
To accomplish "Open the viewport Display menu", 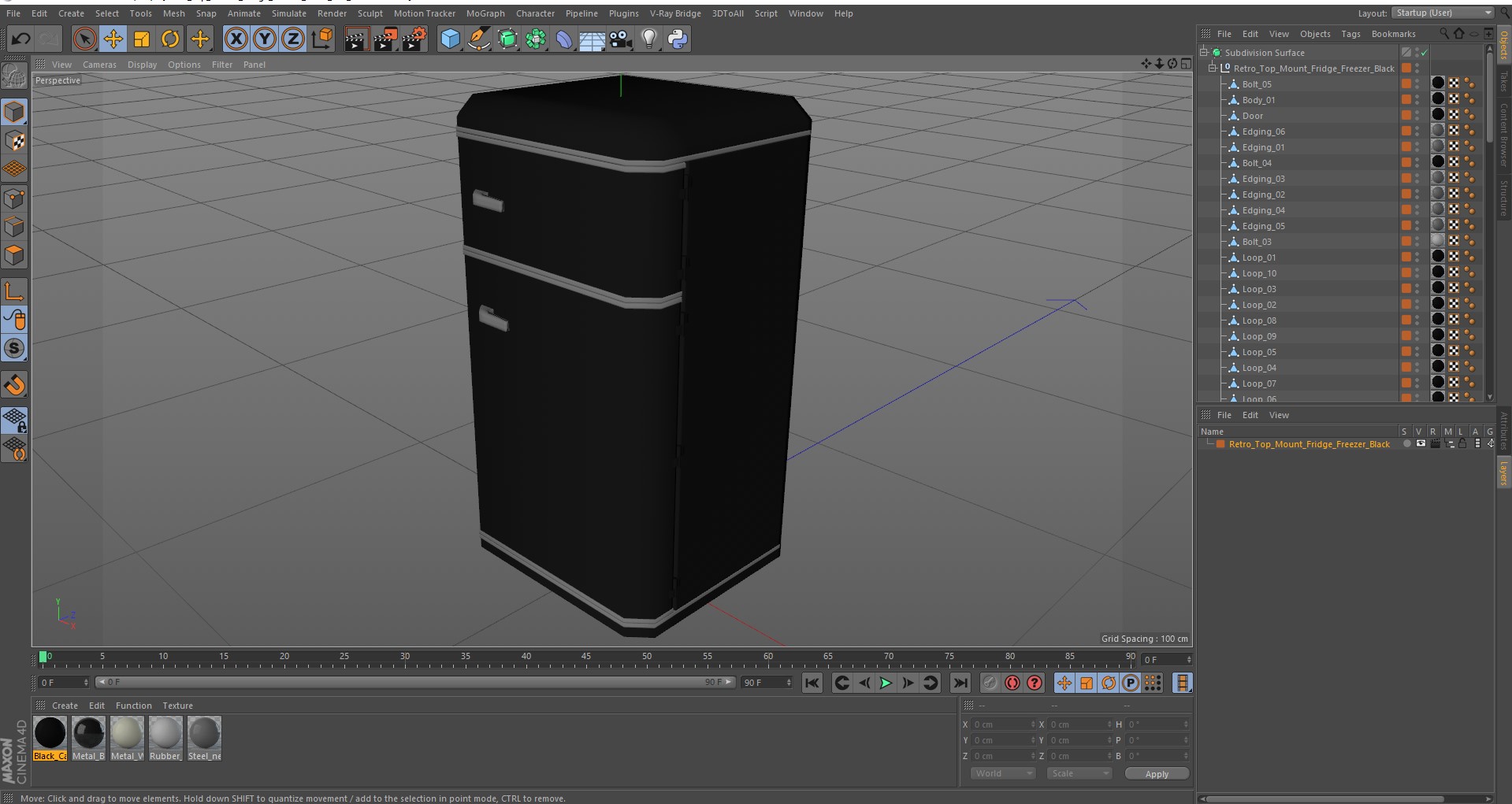I will [x=142, y=65].
